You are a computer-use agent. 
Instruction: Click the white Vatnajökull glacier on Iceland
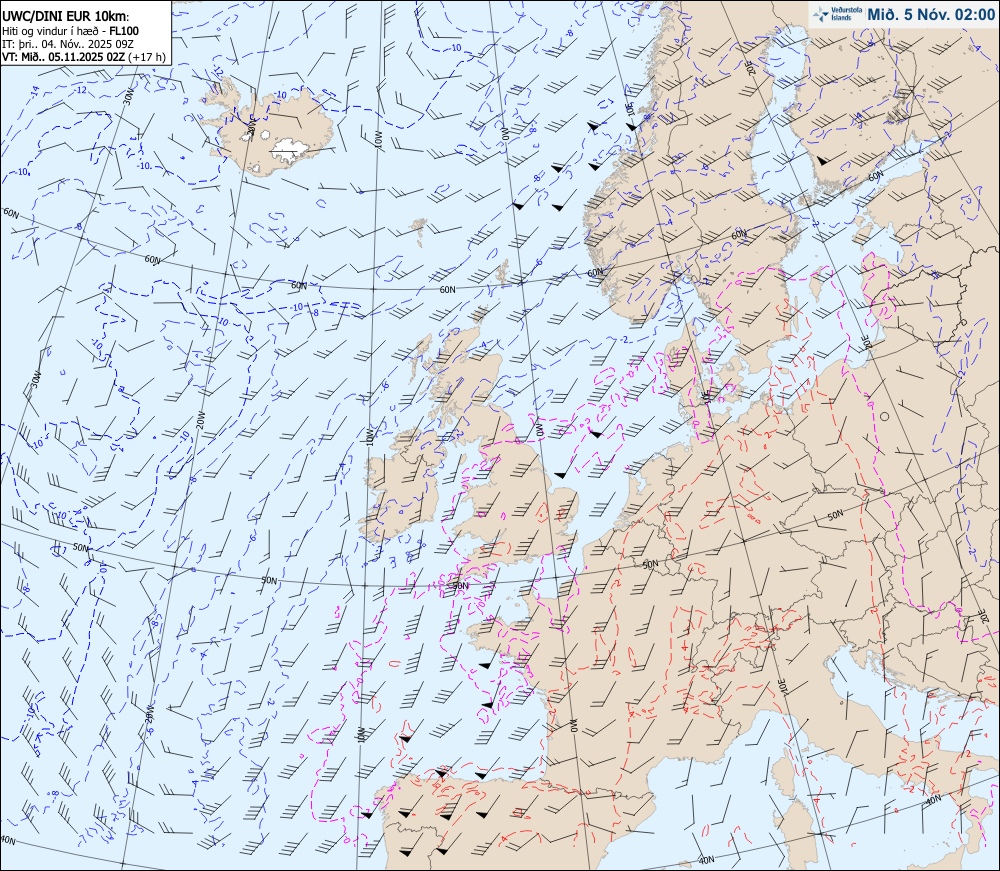pyautogui.click(x=290, y=150)
